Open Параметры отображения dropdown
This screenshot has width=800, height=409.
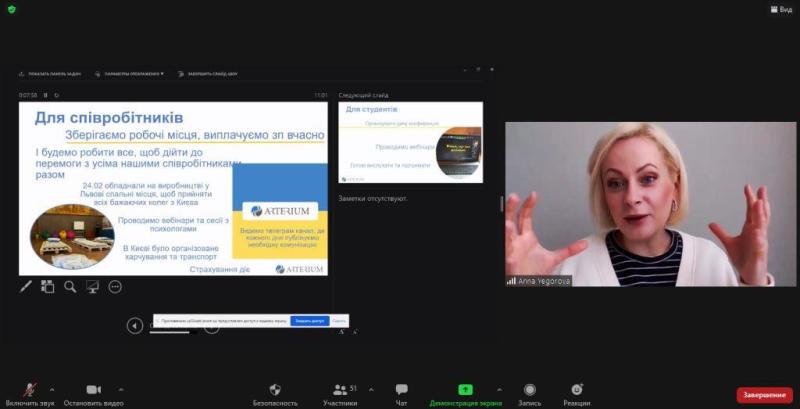coord(129,74)
